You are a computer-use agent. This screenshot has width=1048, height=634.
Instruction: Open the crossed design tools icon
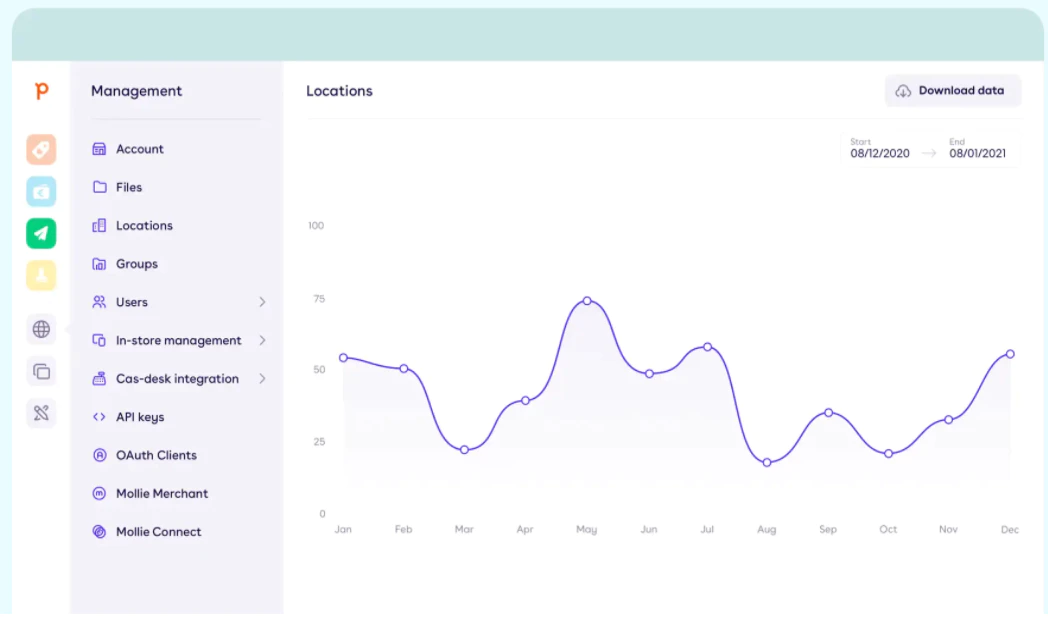pyautogui.click(x=41, y=413)
